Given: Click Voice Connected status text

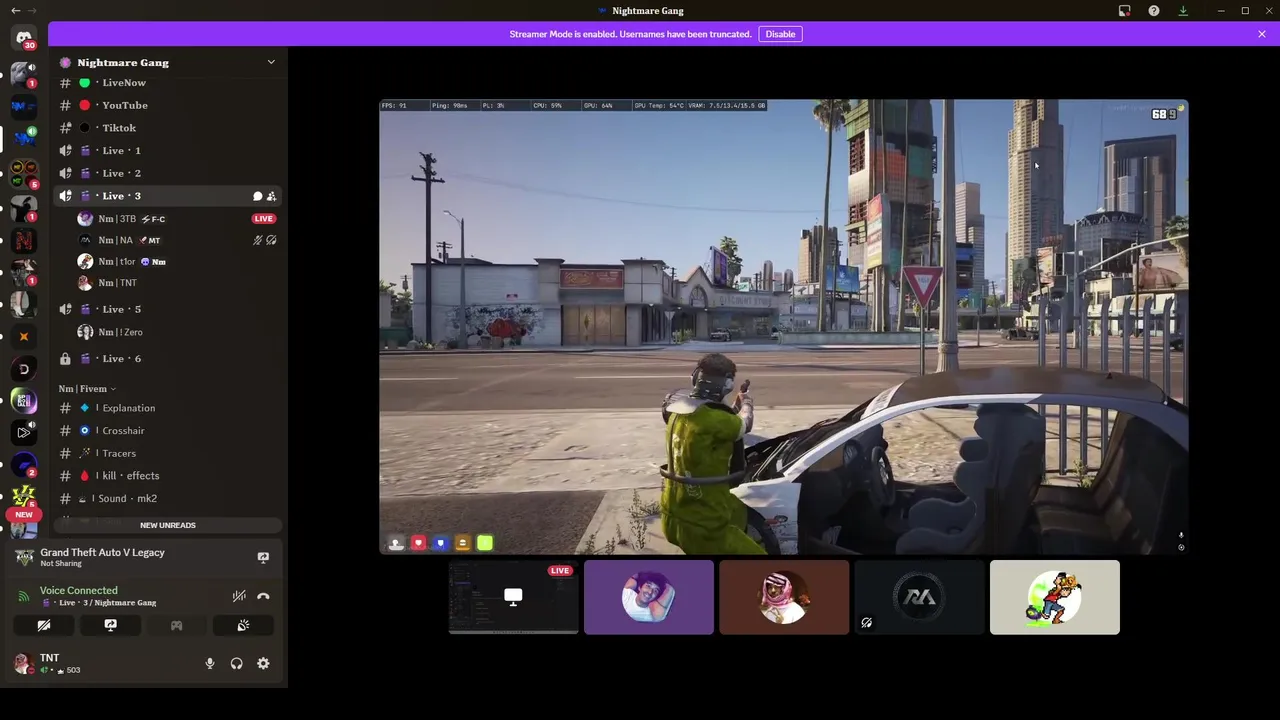Looking at the screenshot, I should [78, 590].
